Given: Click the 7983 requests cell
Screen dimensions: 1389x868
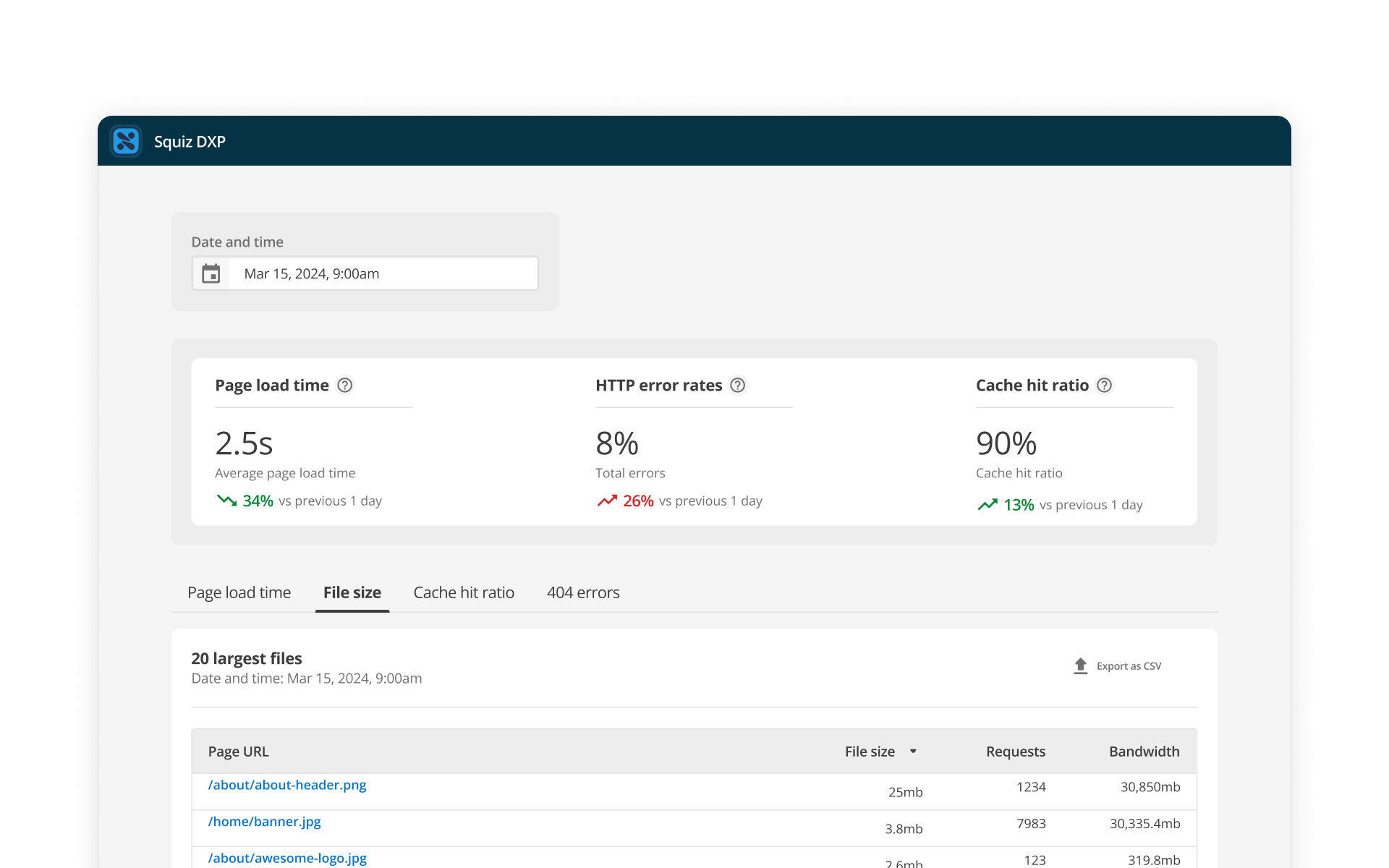Looking at the screenshot, I should click(1031, 824).
